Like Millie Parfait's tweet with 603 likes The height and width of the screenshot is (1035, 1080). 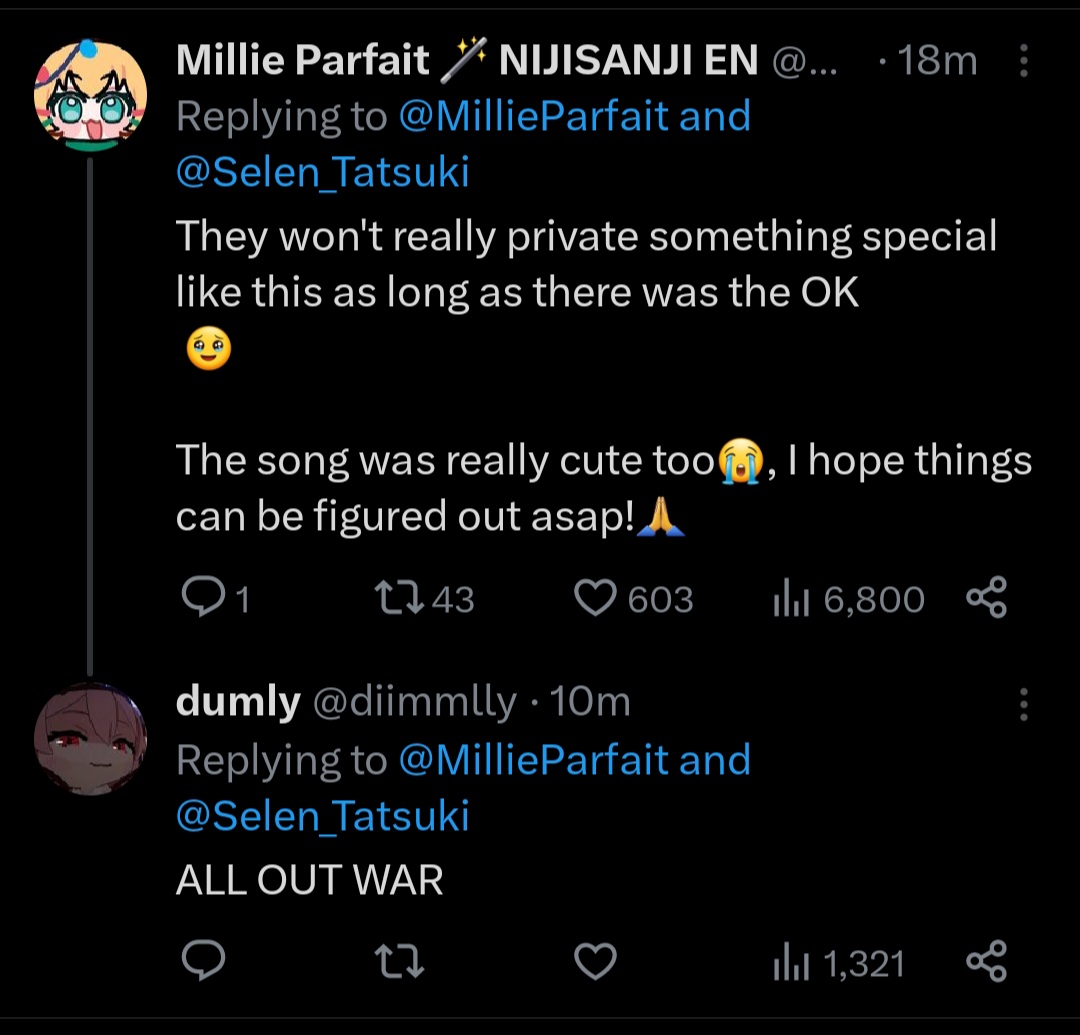click(596, 599)
